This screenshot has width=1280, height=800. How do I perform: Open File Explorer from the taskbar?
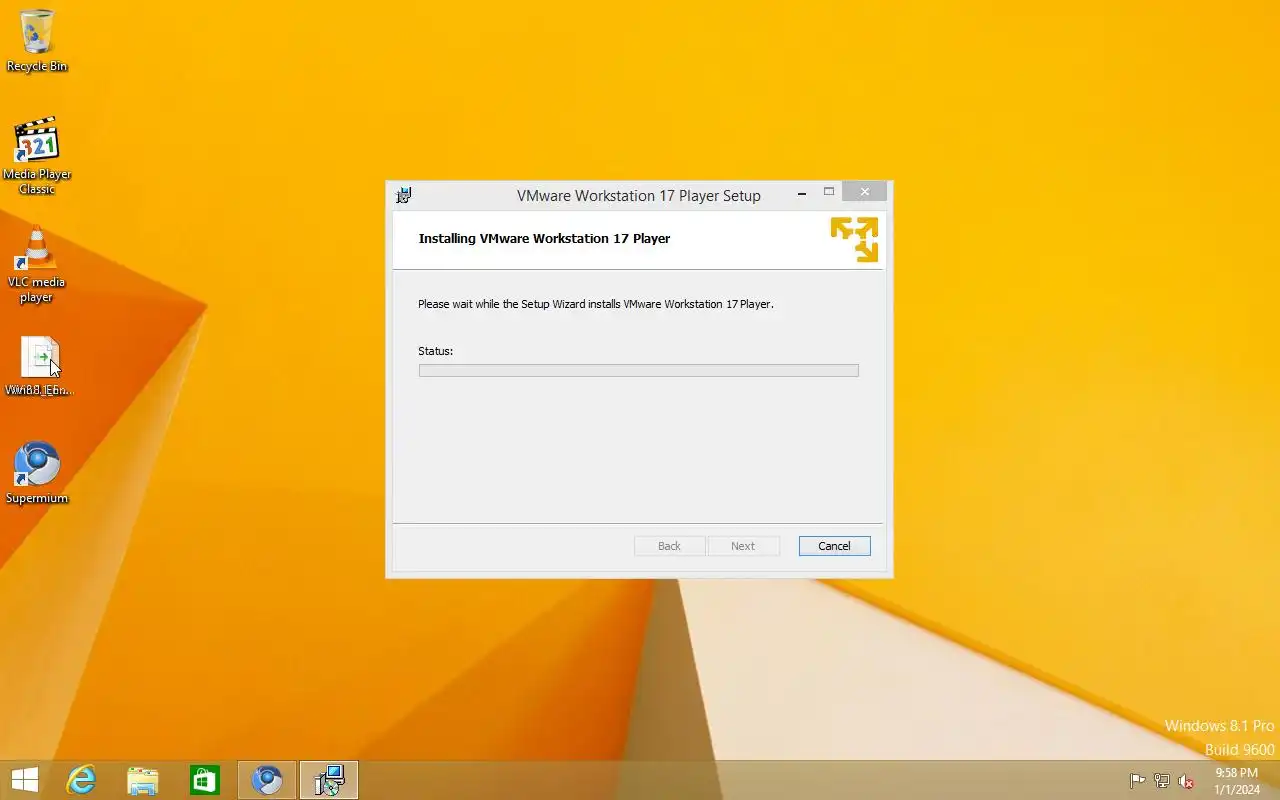tap(143, 780)
